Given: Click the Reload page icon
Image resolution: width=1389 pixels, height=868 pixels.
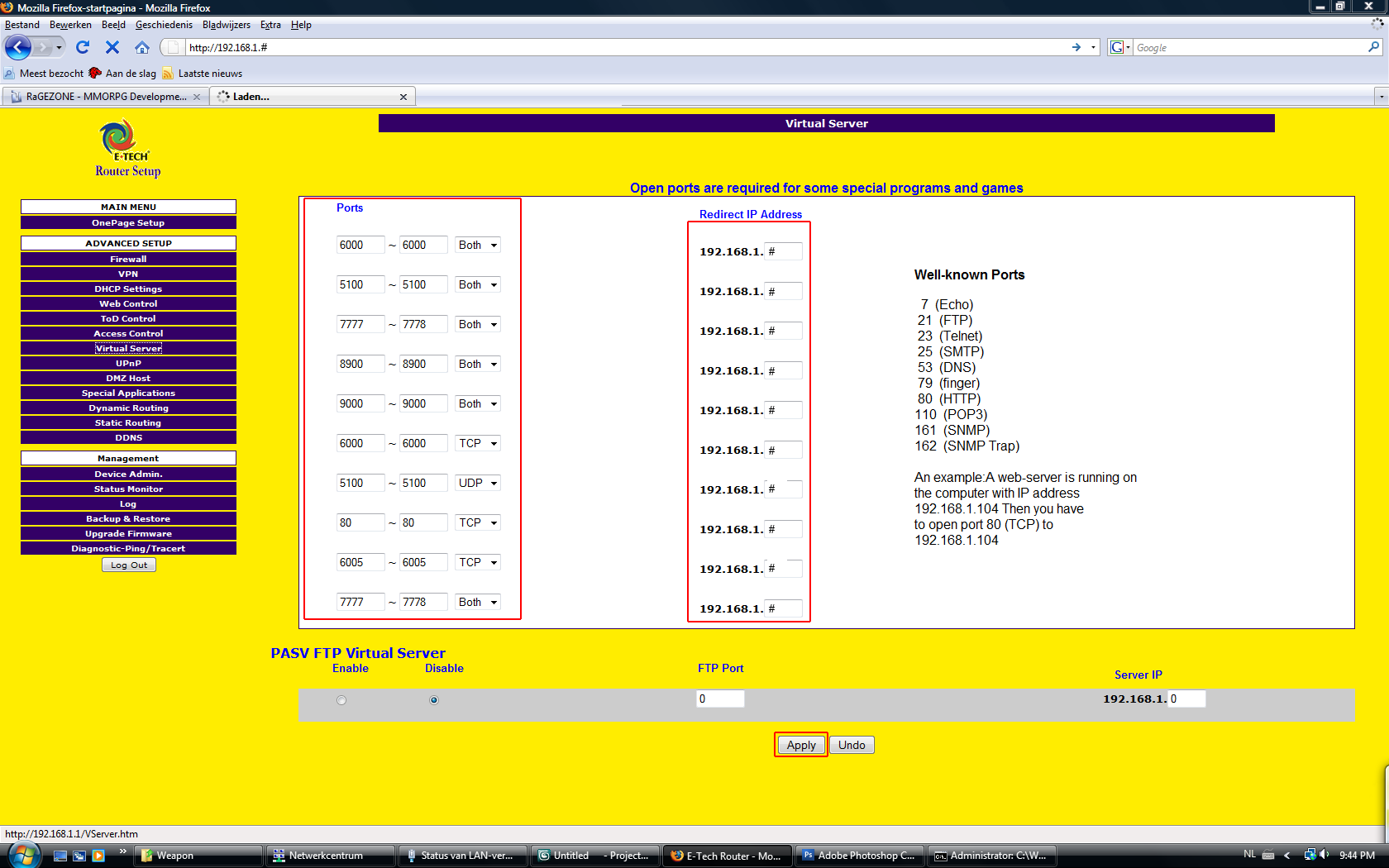Looking at the screenshot, I should point(83,47).
